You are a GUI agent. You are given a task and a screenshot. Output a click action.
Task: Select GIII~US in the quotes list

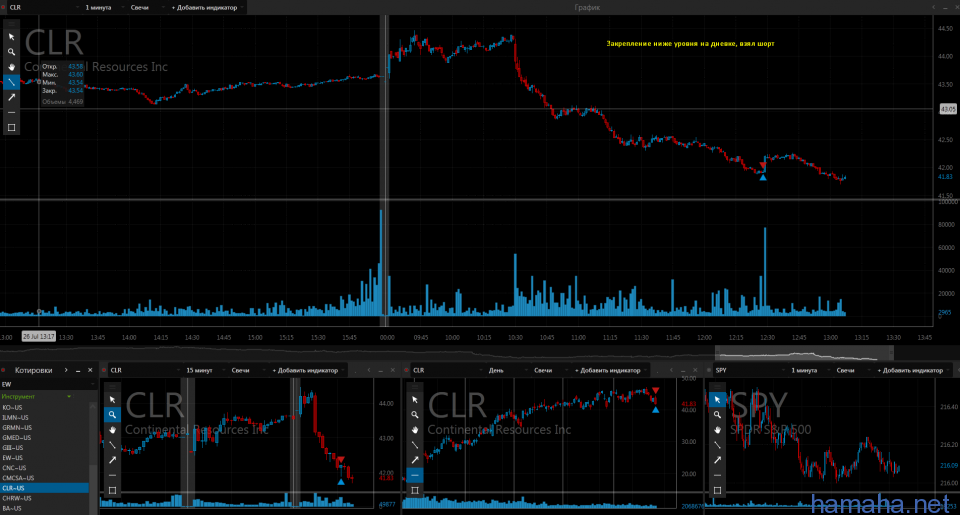coord(44,448)
